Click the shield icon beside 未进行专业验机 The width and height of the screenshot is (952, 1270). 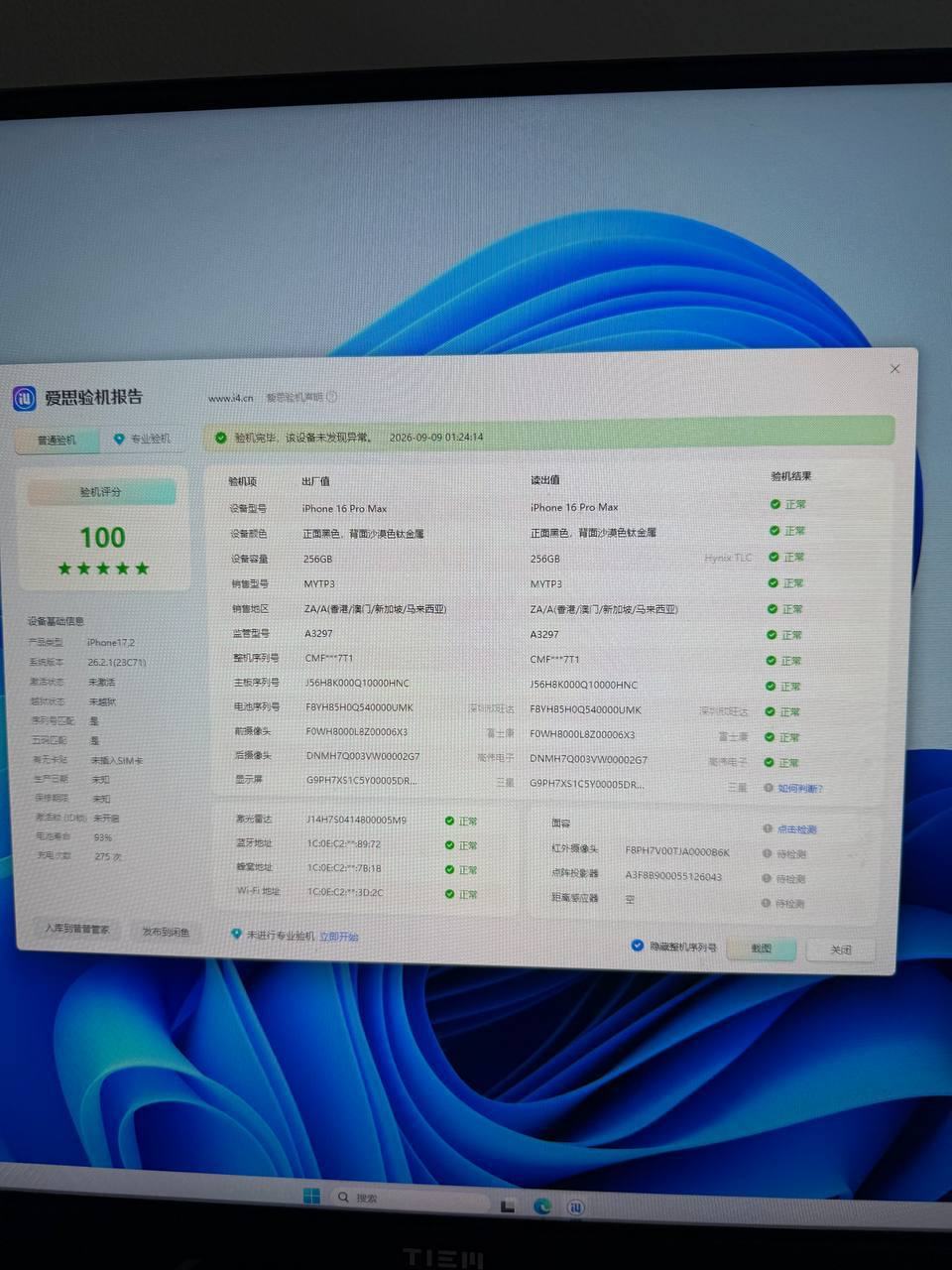pos(235,935)
